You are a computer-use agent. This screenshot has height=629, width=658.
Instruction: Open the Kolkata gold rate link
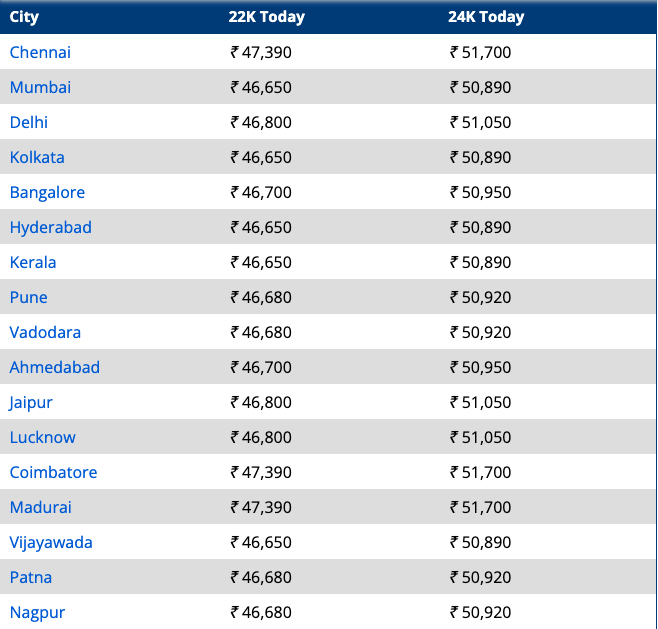(x=37, y=157)
